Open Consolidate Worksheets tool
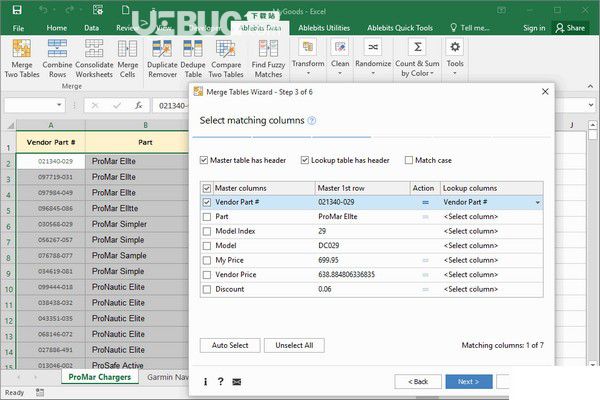 [x=94, y=59]
